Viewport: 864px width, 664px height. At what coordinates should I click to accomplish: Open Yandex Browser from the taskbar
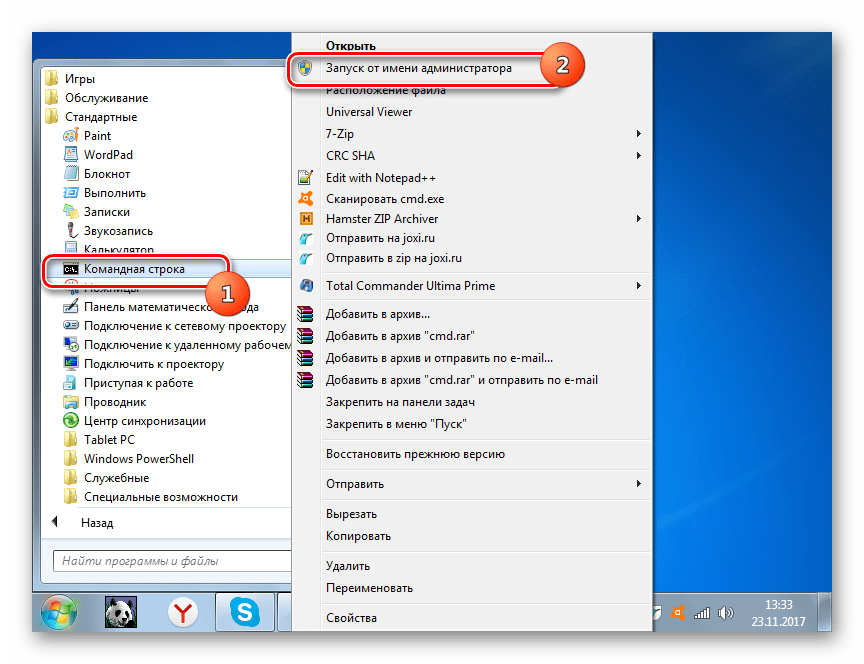click(182, 612)
